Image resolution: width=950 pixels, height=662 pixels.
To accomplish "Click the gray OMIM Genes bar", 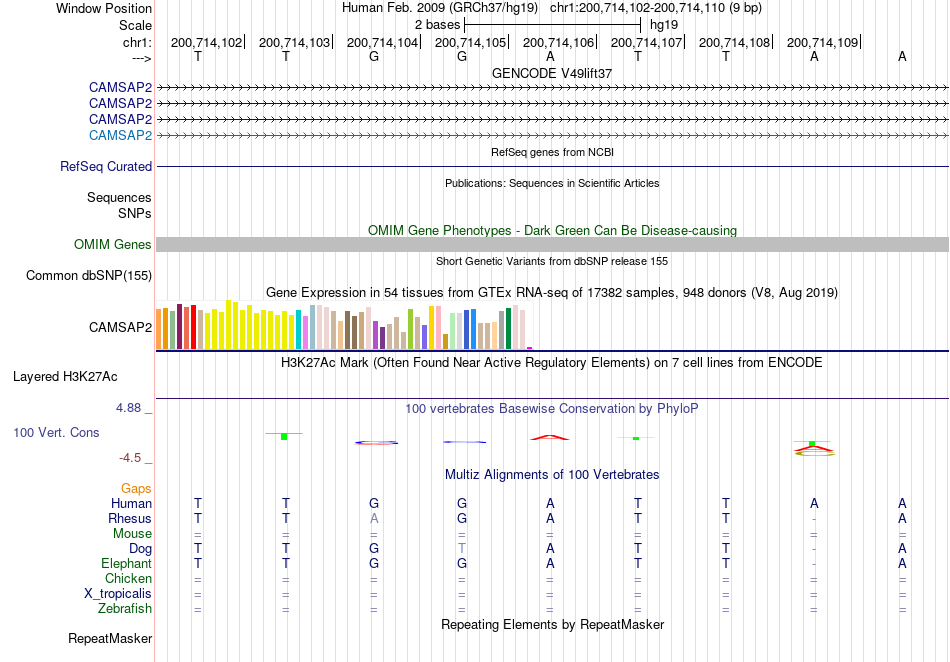I will tap(552, 244).
